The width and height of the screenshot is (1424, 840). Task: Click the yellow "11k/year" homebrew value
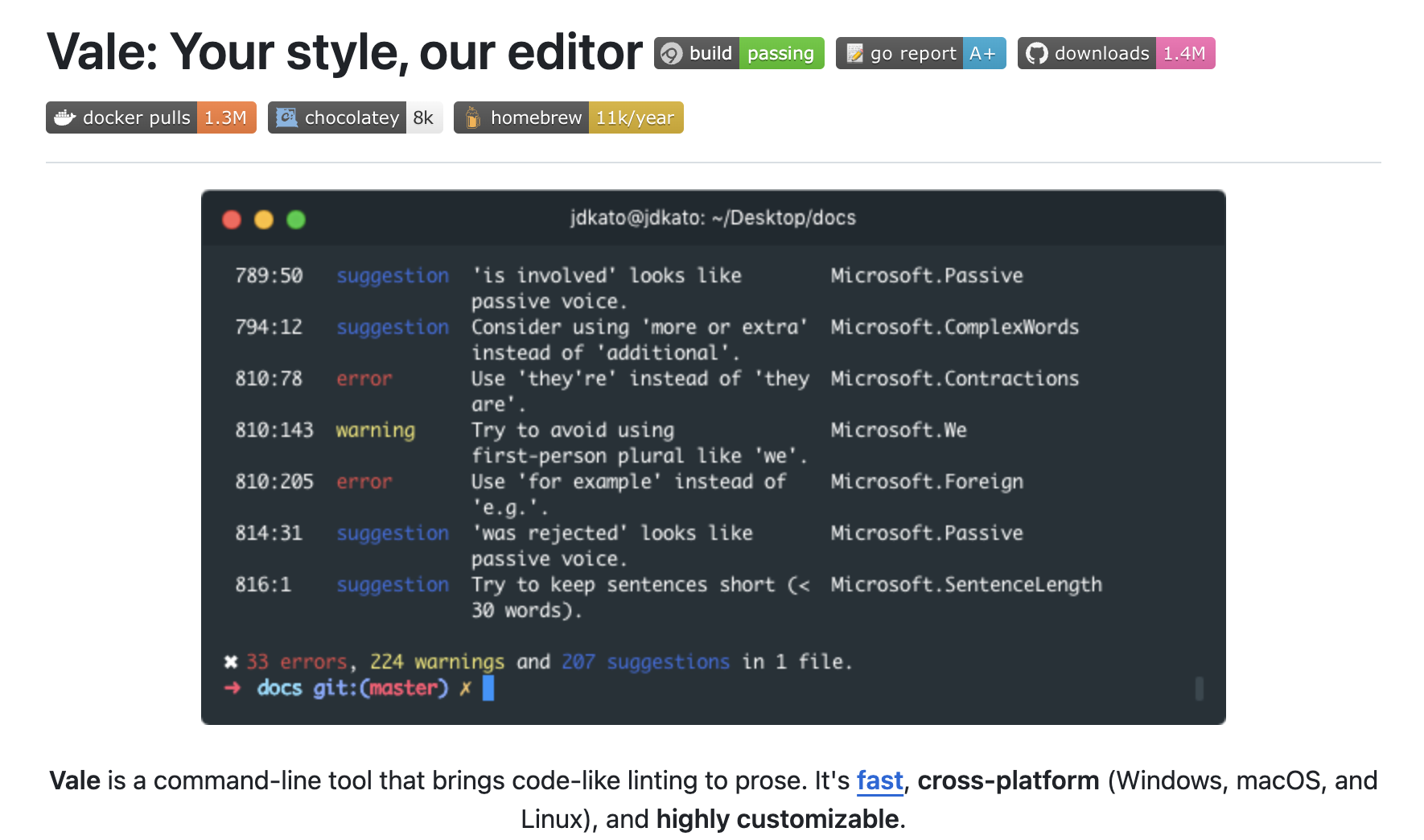(x=635, y=118)
